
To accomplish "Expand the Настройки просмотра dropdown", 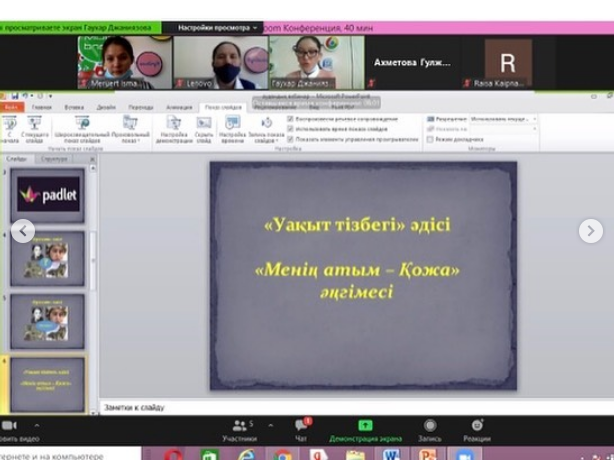I will point(218,28).
